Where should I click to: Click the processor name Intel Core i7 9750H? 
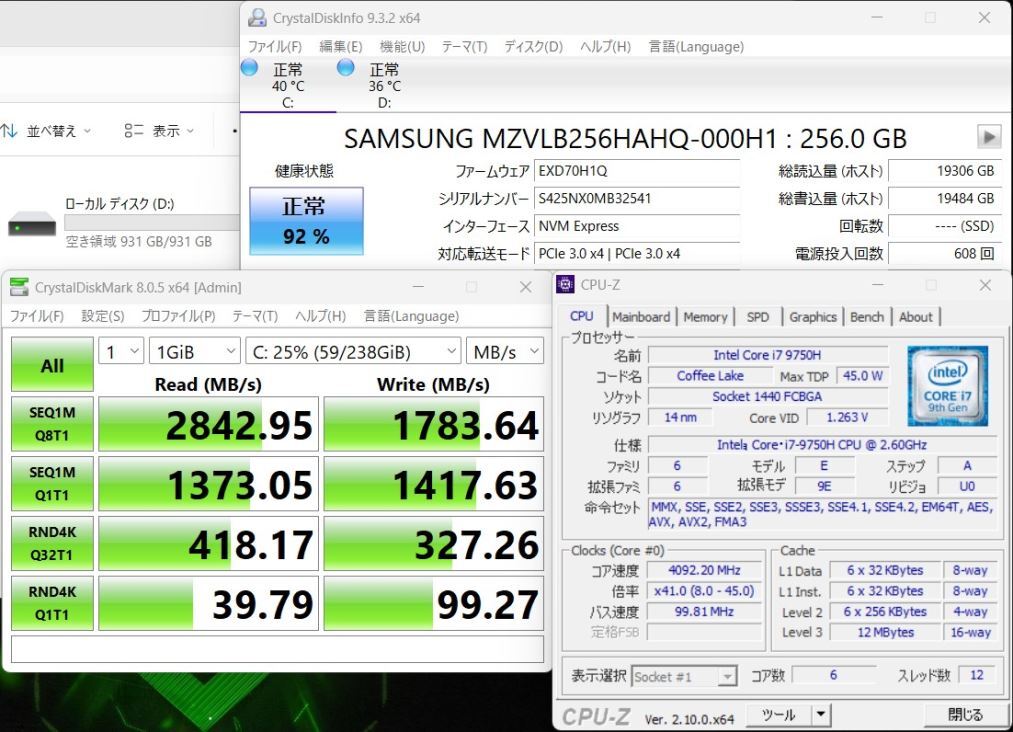(x=768, y=355)
